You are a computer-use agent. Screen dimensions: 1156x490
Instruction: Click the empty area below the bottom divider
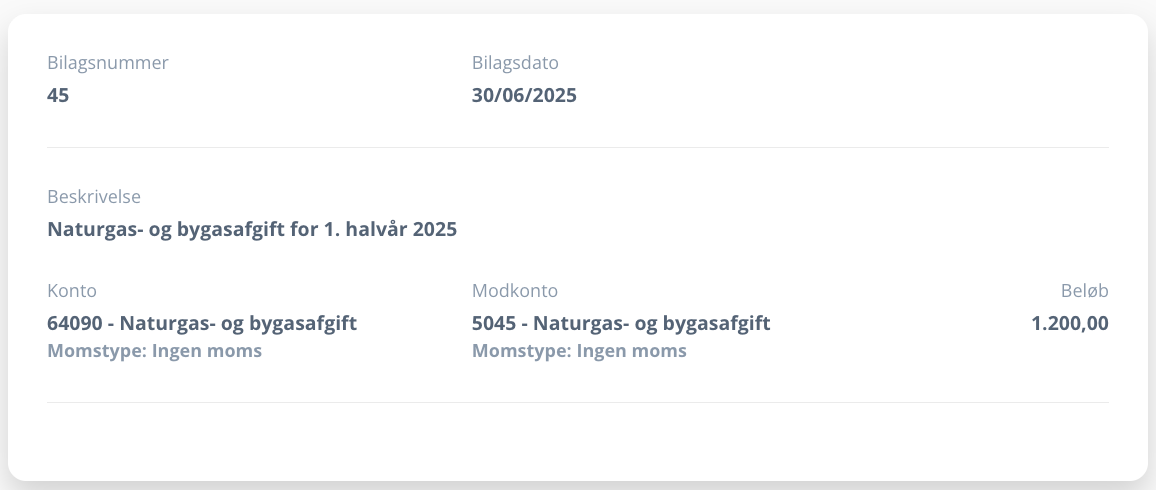point(578,440)
